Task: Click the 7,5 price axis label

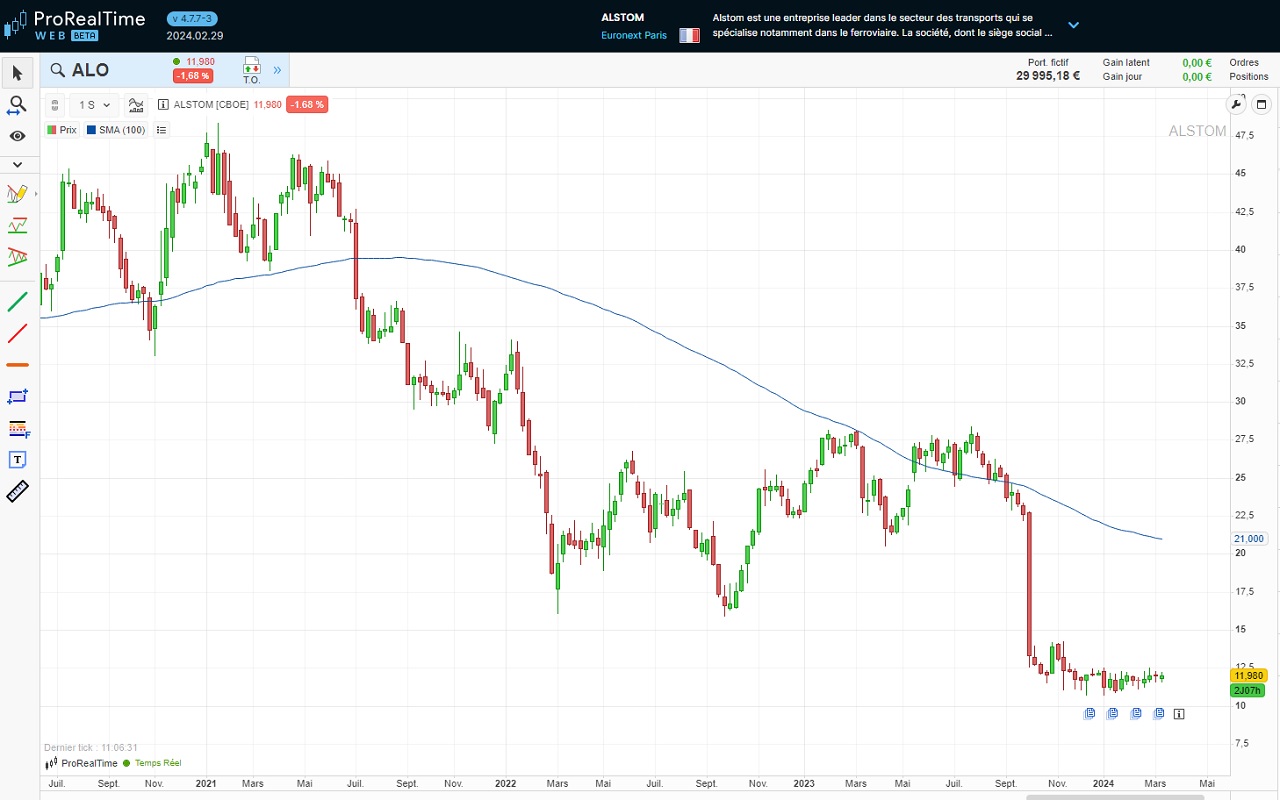Action: 1243,743
